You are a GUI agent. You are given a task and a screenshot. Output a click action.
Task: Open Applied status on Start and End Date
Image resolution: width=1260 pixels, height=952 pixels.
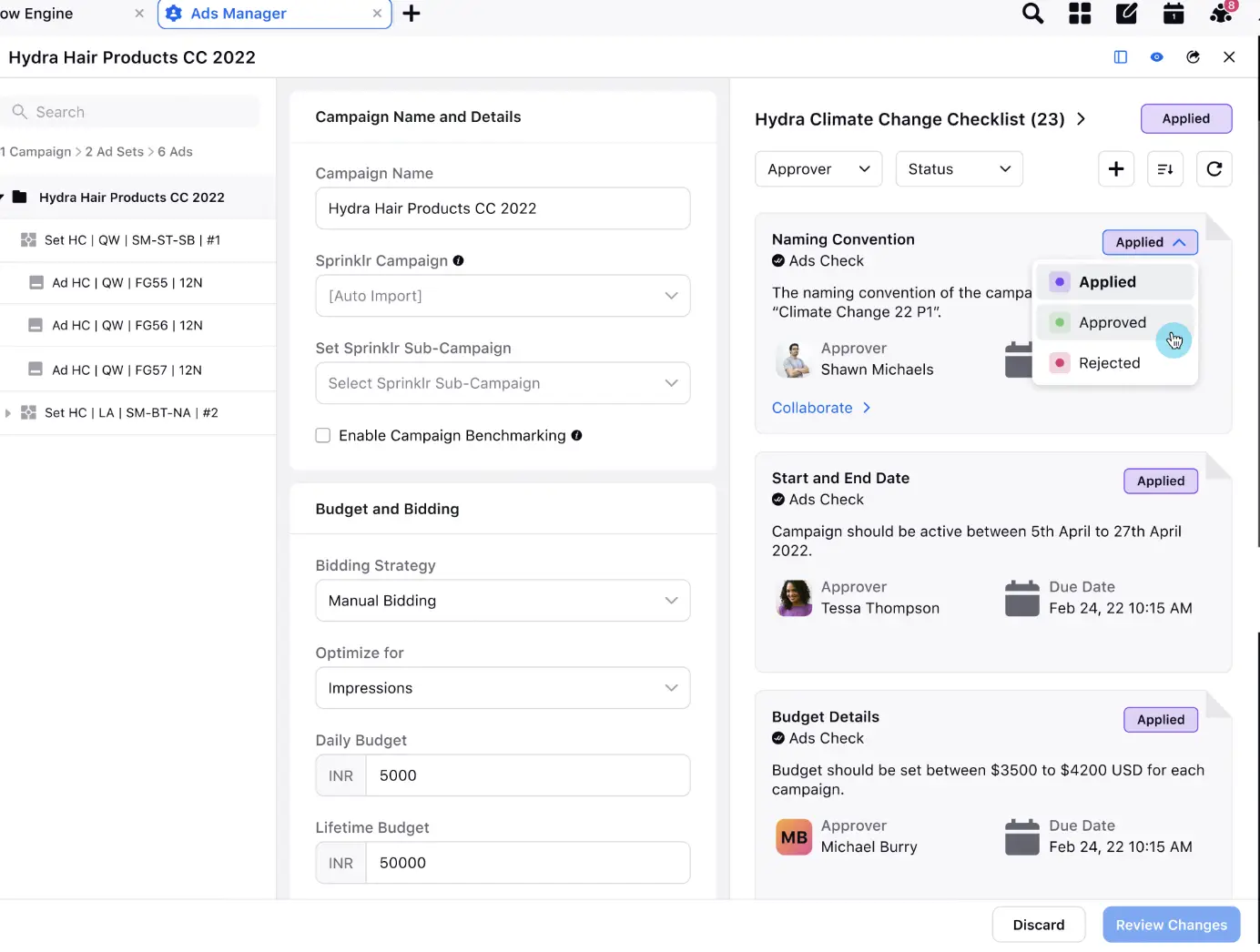[x=1161, y=481]
